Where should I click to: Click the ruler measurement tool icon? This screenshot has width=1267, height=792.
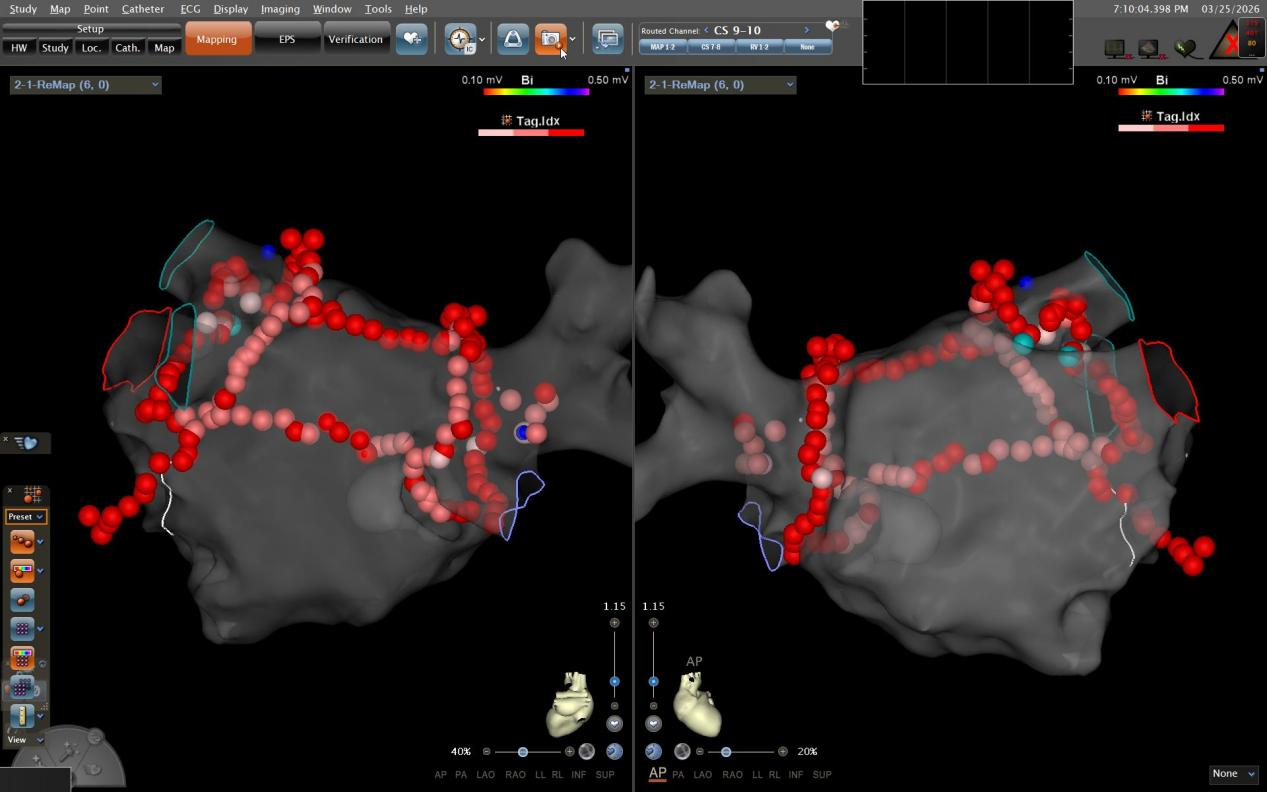coord(22,715)
